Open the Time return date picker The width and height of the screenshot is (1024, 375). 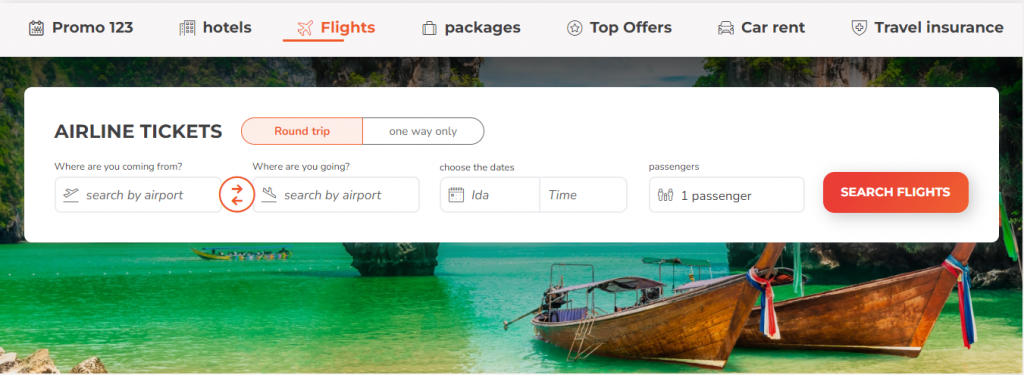(x=583, y=195)
